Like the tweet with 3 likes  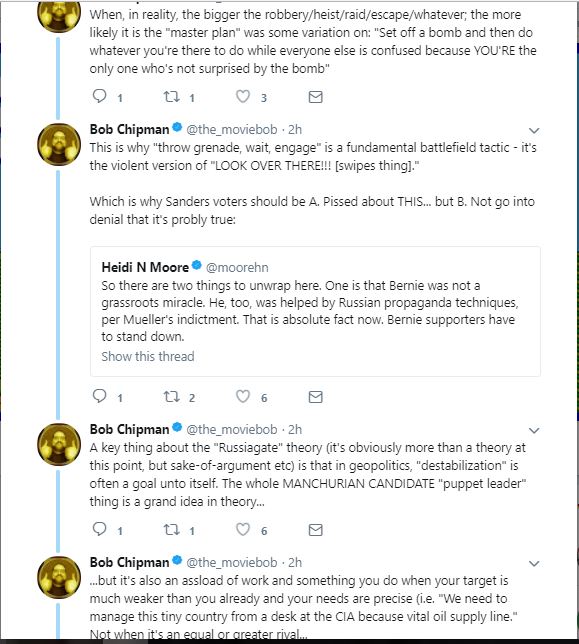click(243, 97)
